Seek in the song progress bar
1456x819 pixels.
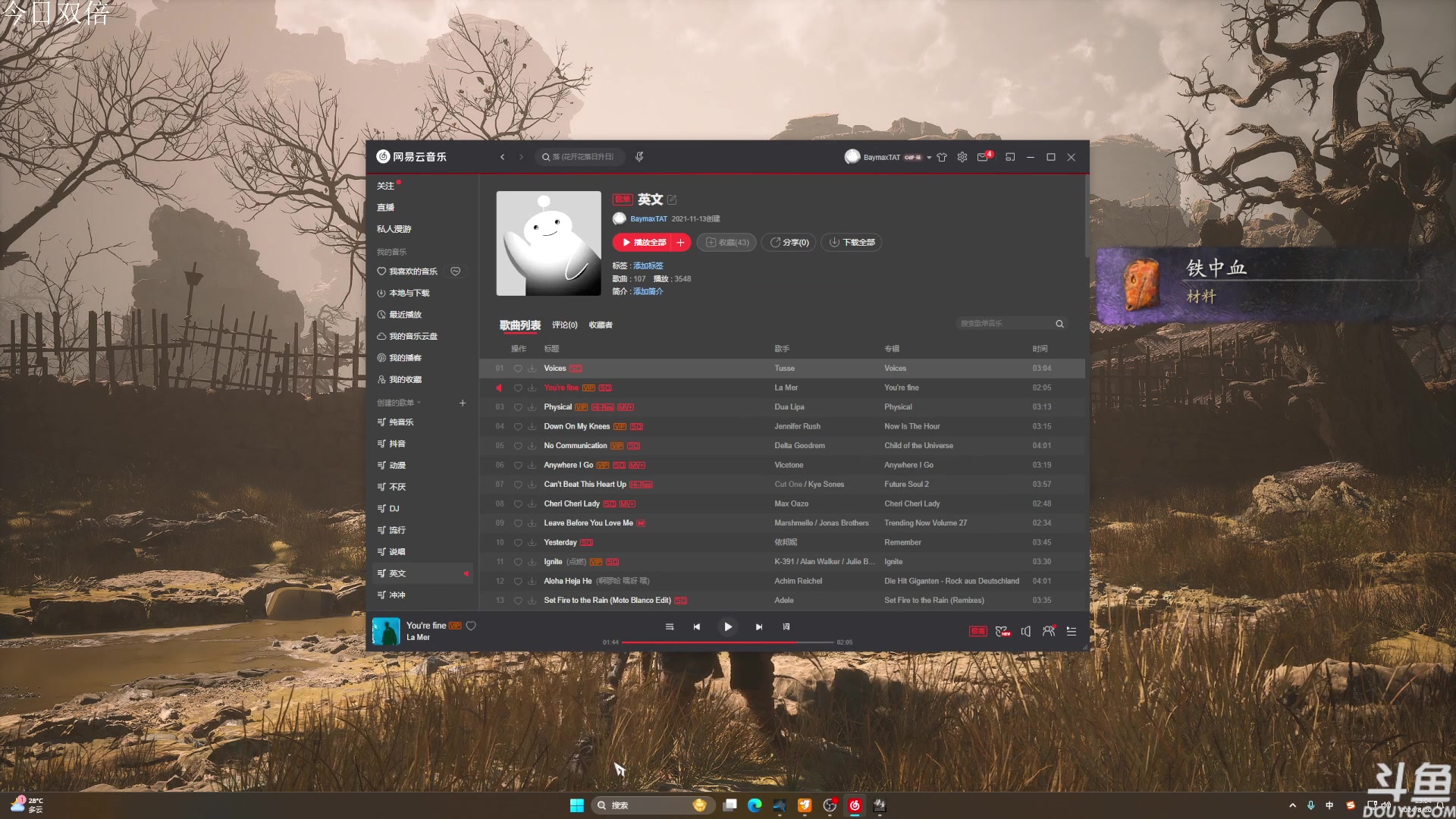(x=728, y=642)
